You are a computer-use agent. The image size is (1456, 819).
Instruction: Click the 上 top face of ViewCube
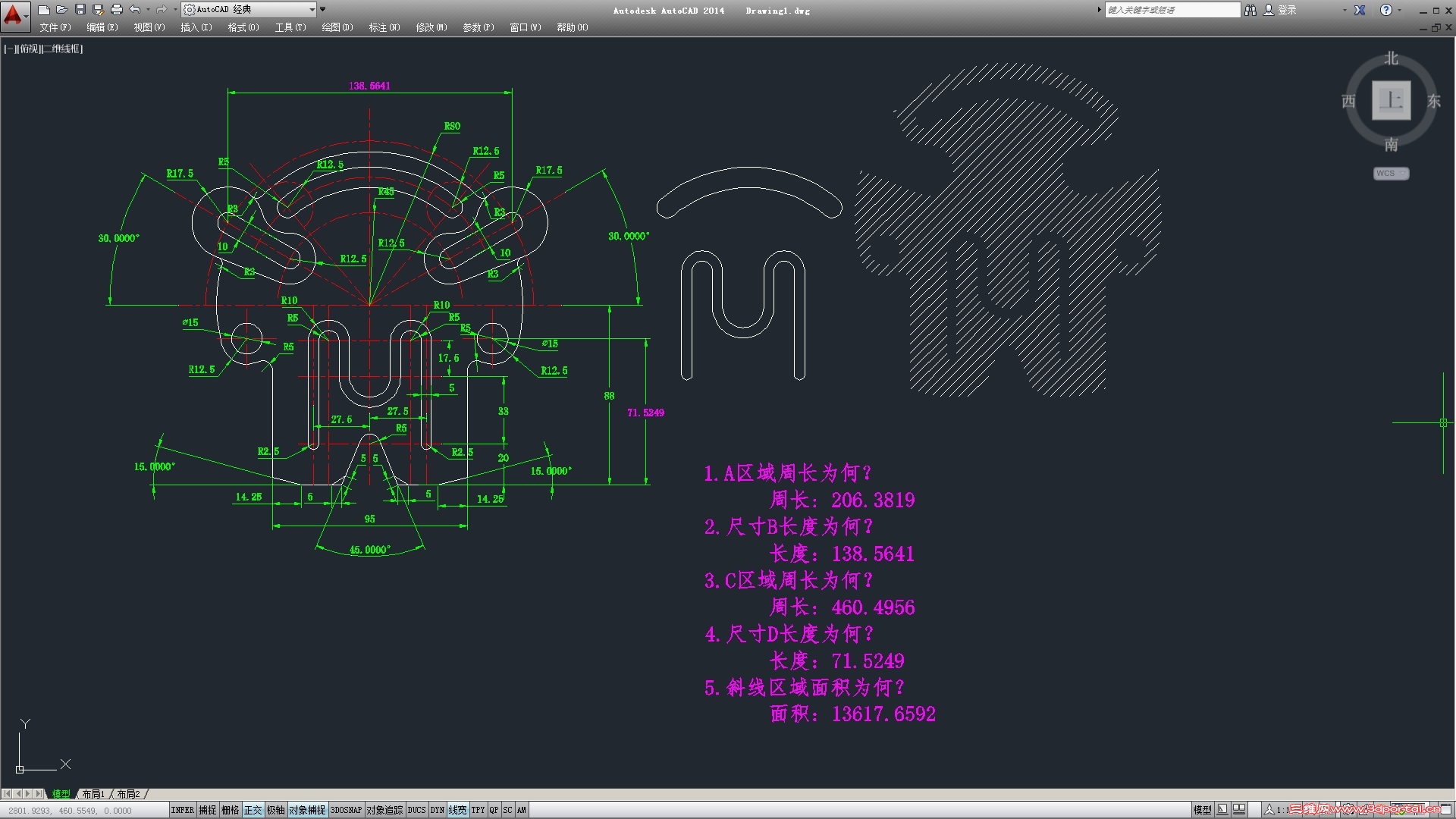tap(1391, 100)
